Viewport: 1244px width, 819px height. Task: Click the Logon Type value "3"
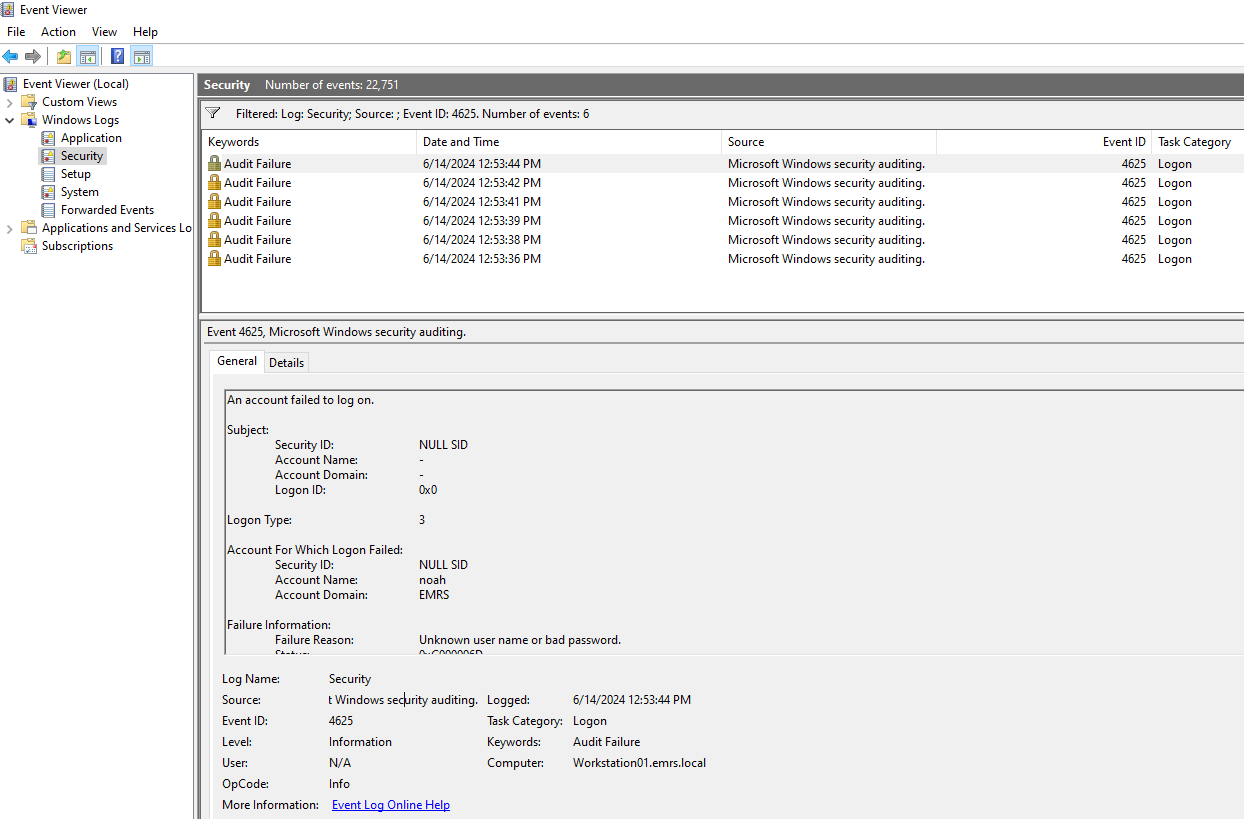point(422,520)
